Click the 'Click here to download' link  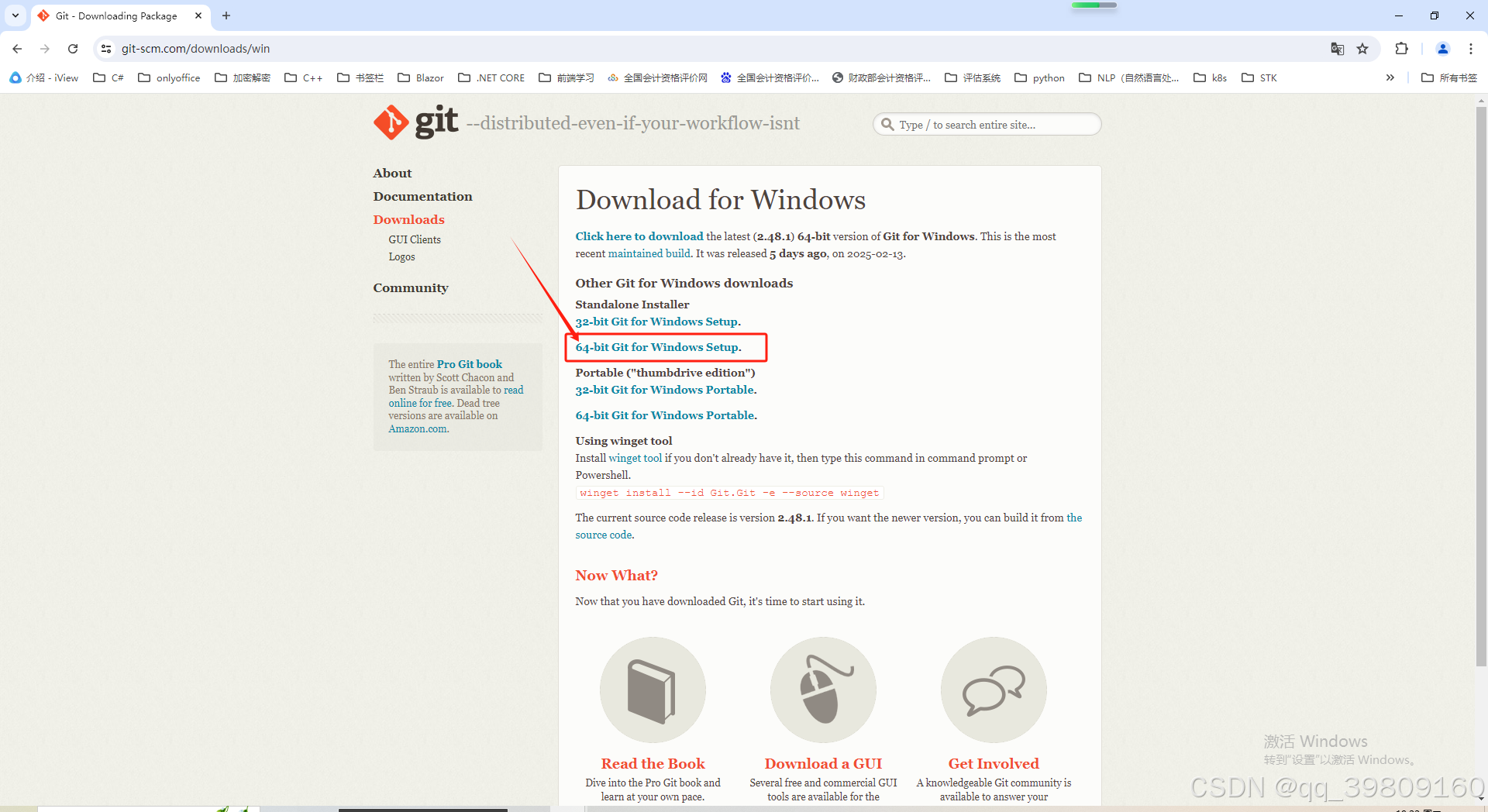(x=639, y=236)
